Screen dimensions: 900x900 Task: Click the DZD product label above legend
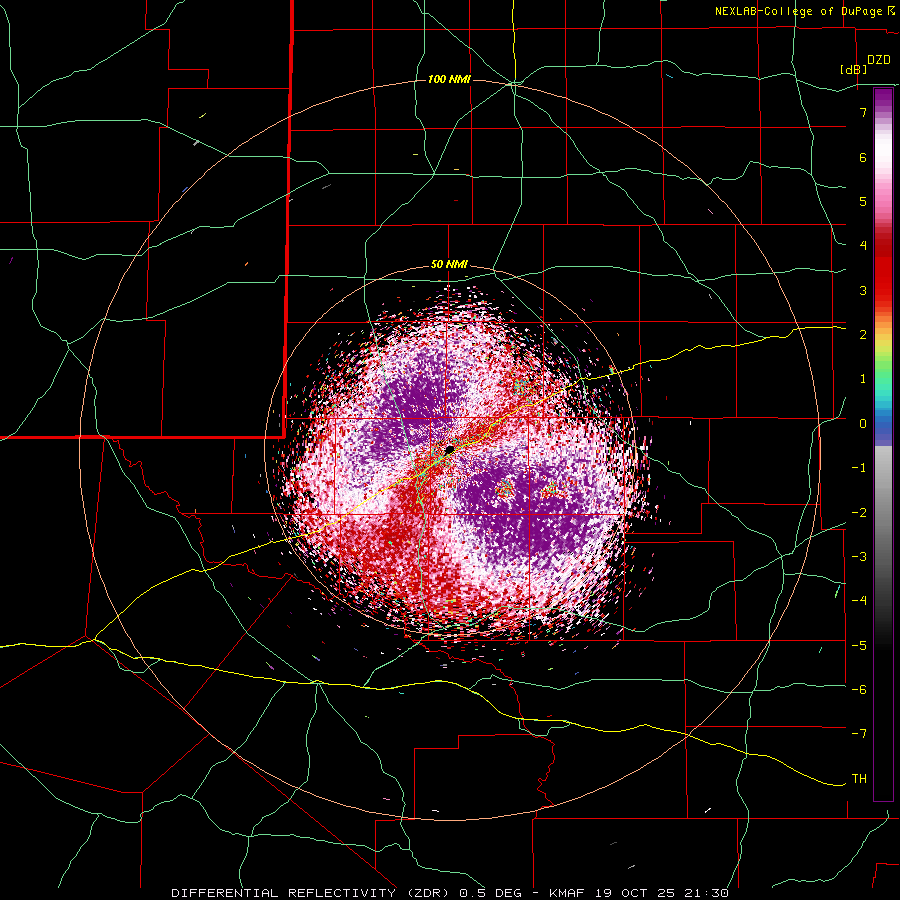point(879,60)
